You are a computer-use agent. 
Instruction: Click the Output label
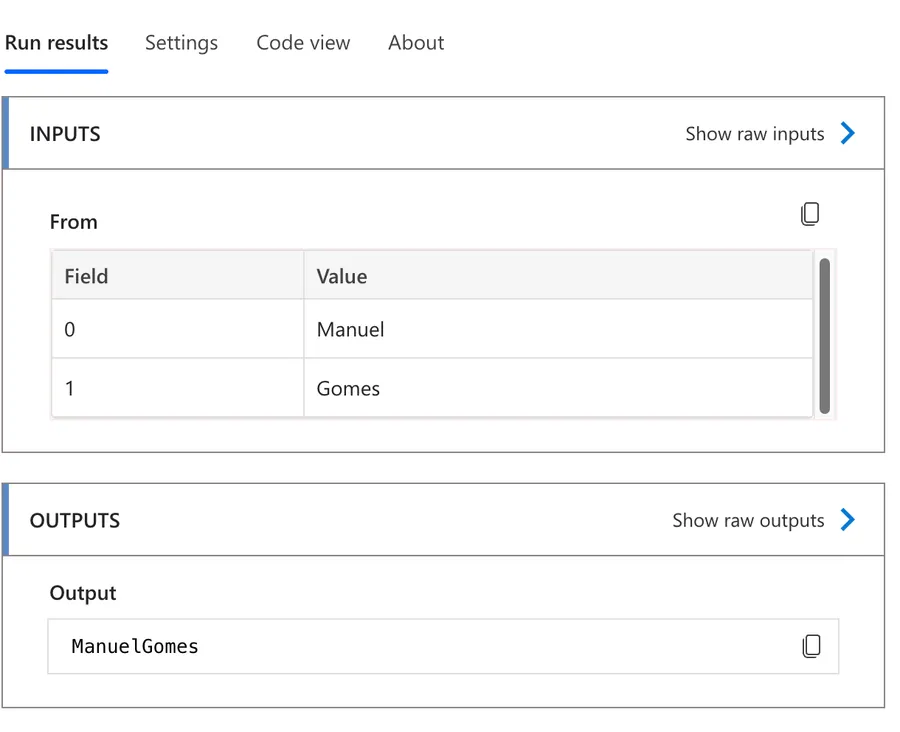point(83,593)
